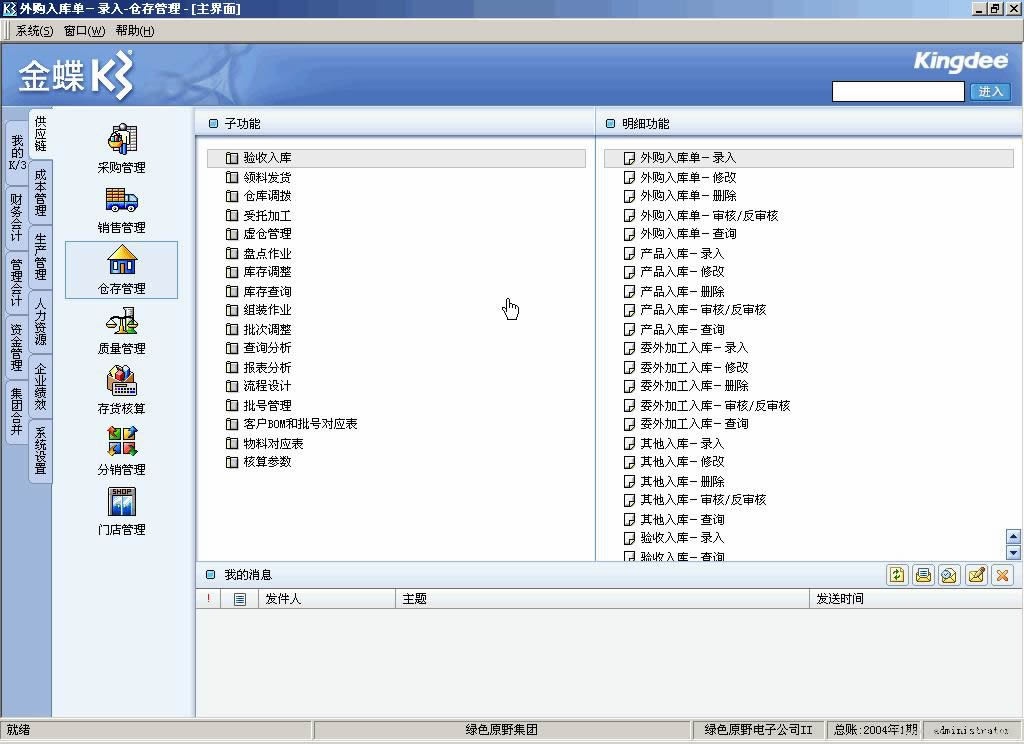Viewport: 1024px width, 744px height.
Task: Click the message list column icon
Action: [x=240, y=599]
